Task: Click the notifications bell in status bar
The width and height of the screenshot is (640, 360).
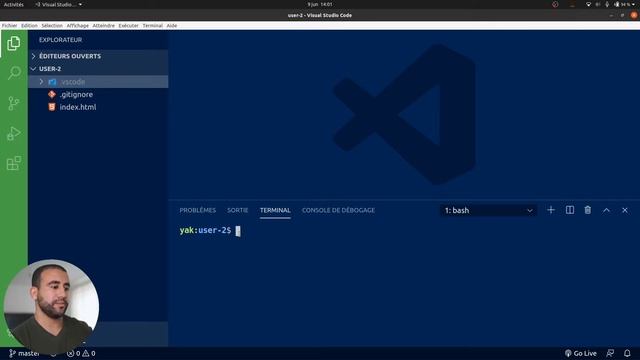Action: click(x=627, y=353)
